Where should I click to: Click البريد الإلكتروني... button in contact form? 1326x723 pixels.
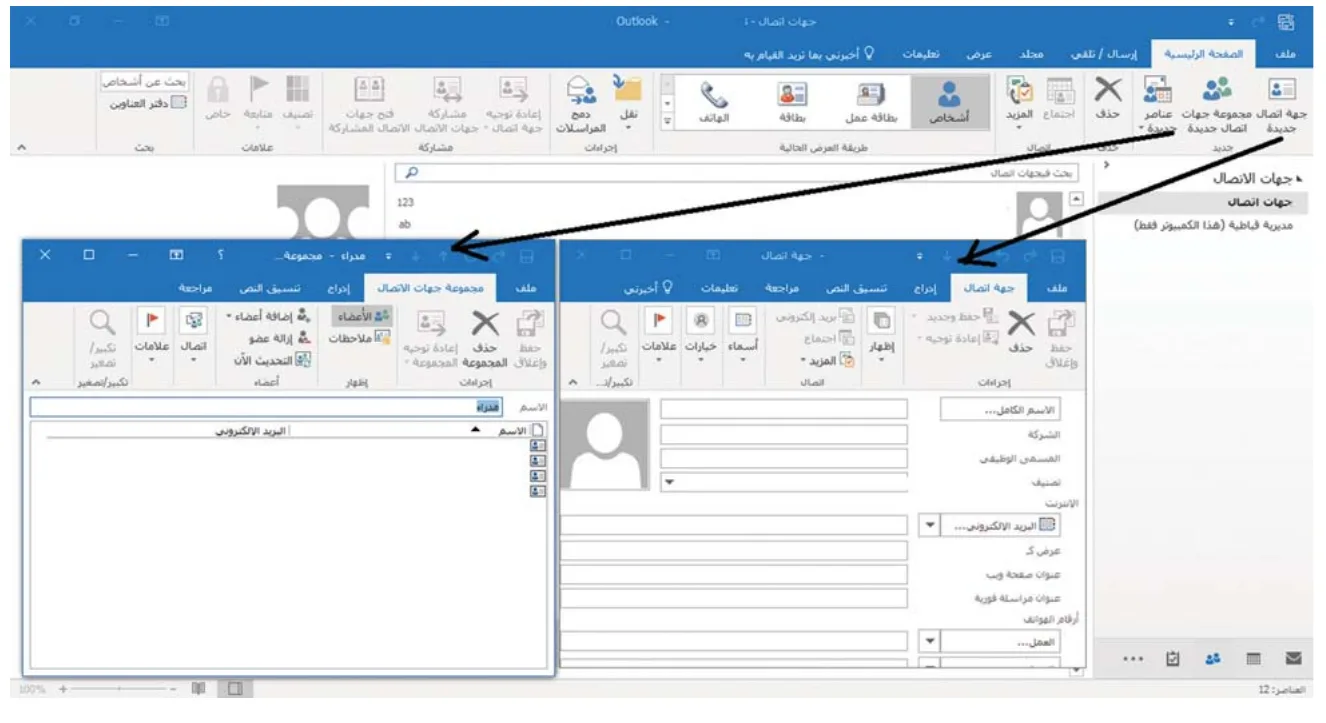tap(999, 525)
